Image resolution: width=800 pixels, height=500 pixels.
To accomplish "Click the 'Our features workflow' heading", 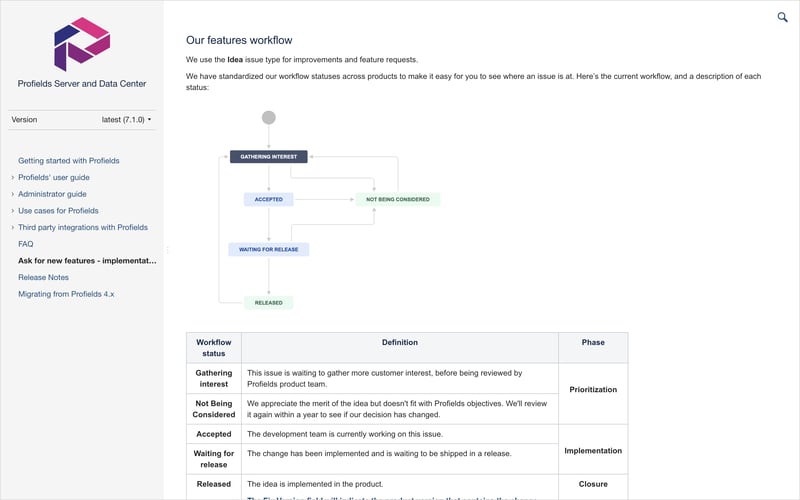I will click(239, 40).
